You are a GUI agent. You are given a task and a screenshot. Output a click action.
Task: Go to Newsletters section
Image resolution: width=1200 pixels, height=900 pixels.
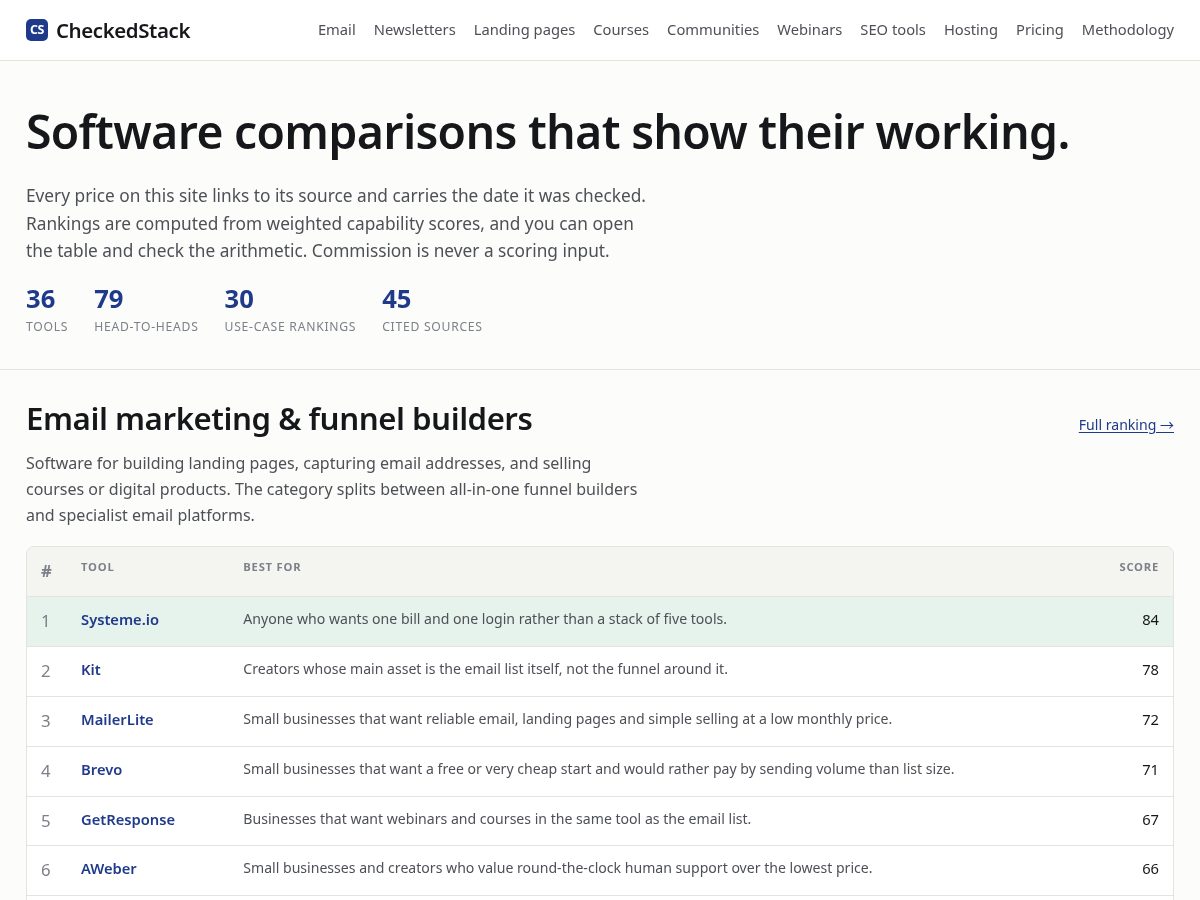(x=415, y=30)
